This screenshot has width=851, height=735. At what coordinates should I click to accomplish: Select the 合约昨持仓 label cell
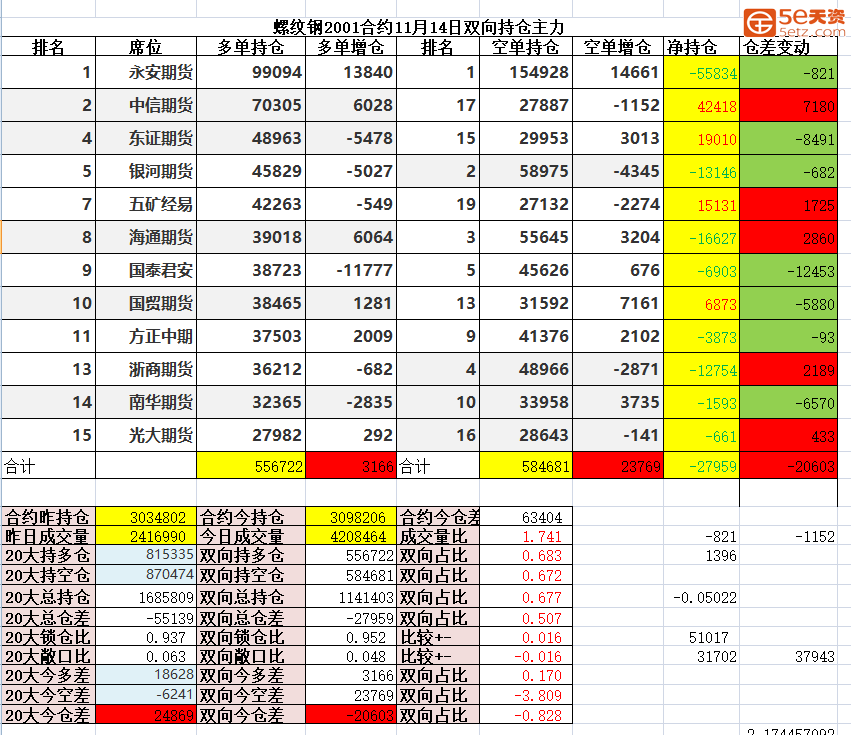pyautogui.click(x=48, y=517)
